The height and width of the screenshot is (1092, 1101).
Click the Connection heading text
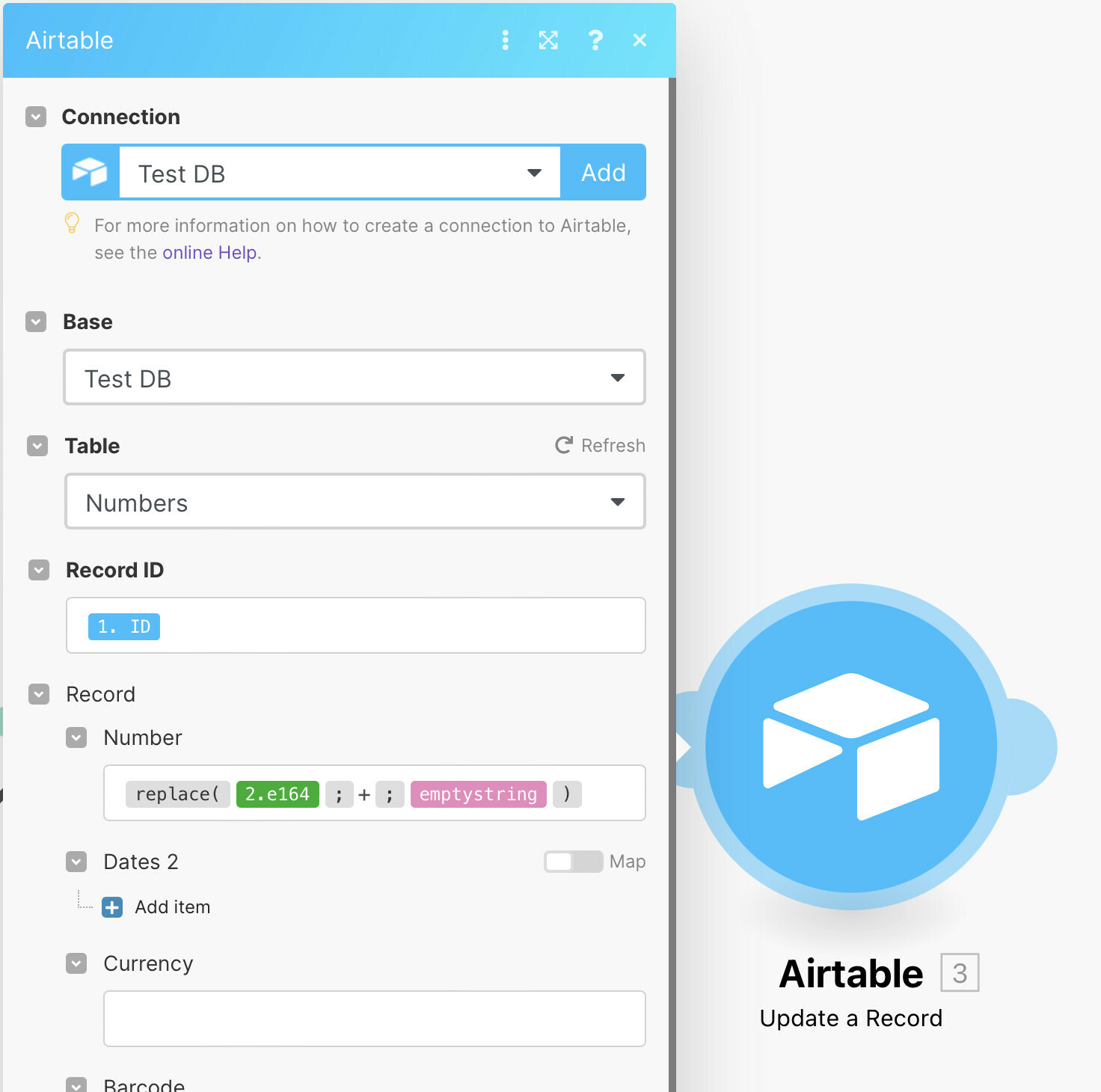click(121, 117)
